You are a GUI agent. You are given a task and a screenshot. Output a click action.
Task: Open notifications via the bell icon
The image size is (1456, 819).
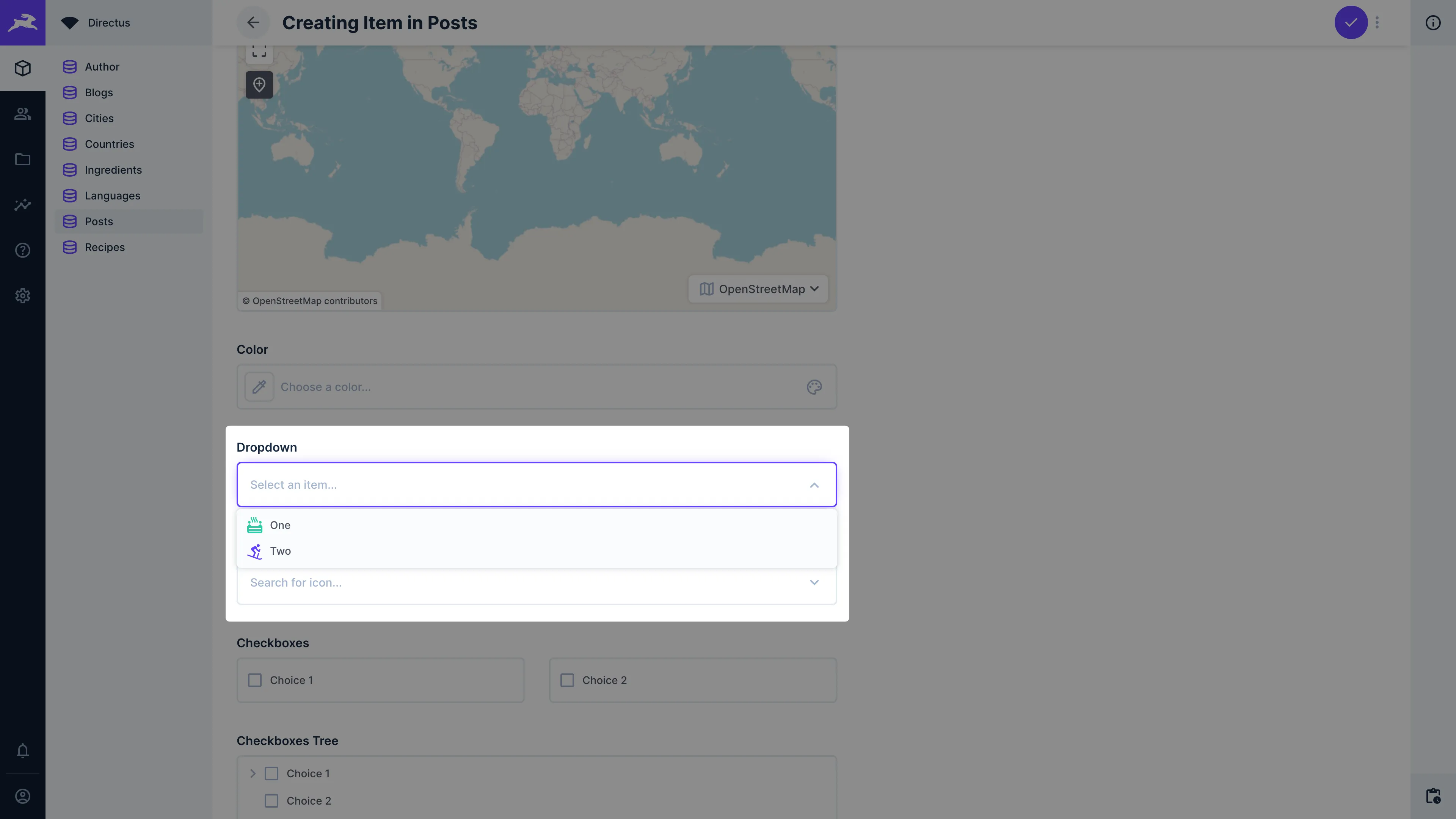click(x=23, y=751)
